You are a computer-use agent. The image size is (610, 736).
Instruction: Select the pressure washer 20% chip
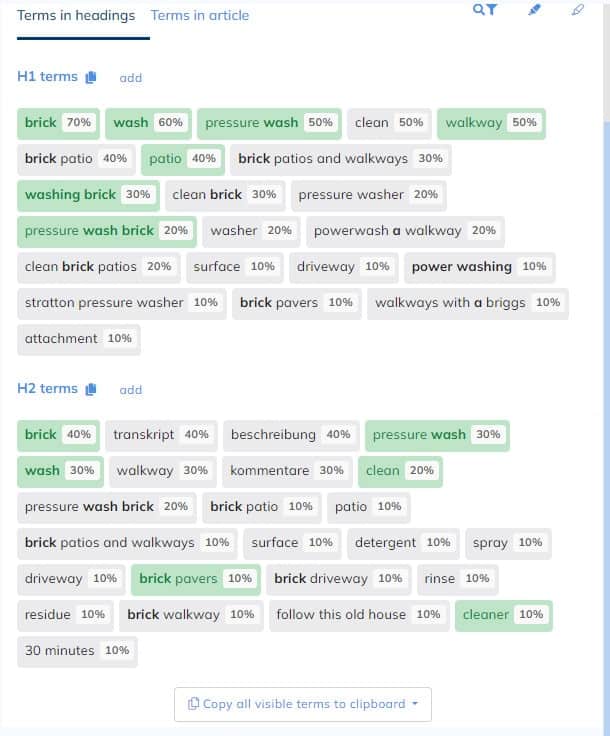point(369,195)
